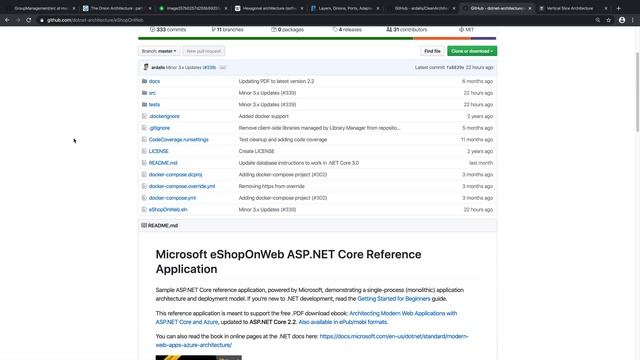Click the README.md book icon in header

click(x=144, y=225)
